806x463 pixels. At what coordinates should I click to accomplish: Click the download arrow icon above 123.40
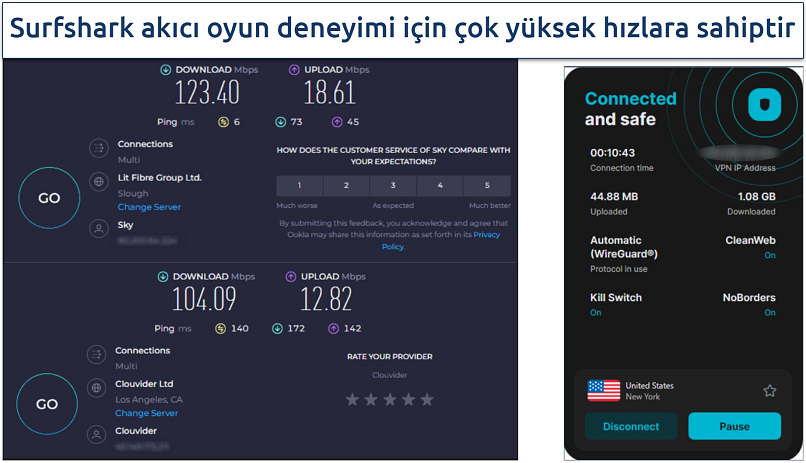tap(165, 70)
